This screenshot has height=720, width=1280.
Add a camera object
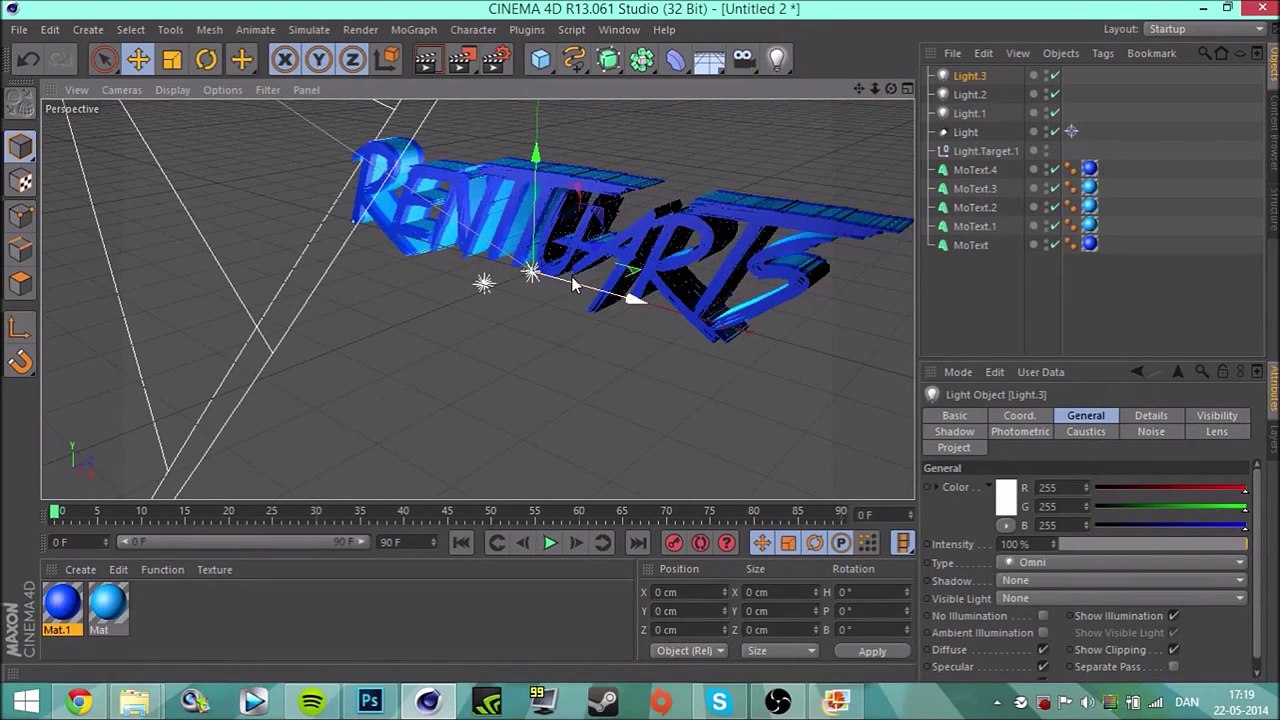point(743,59)
